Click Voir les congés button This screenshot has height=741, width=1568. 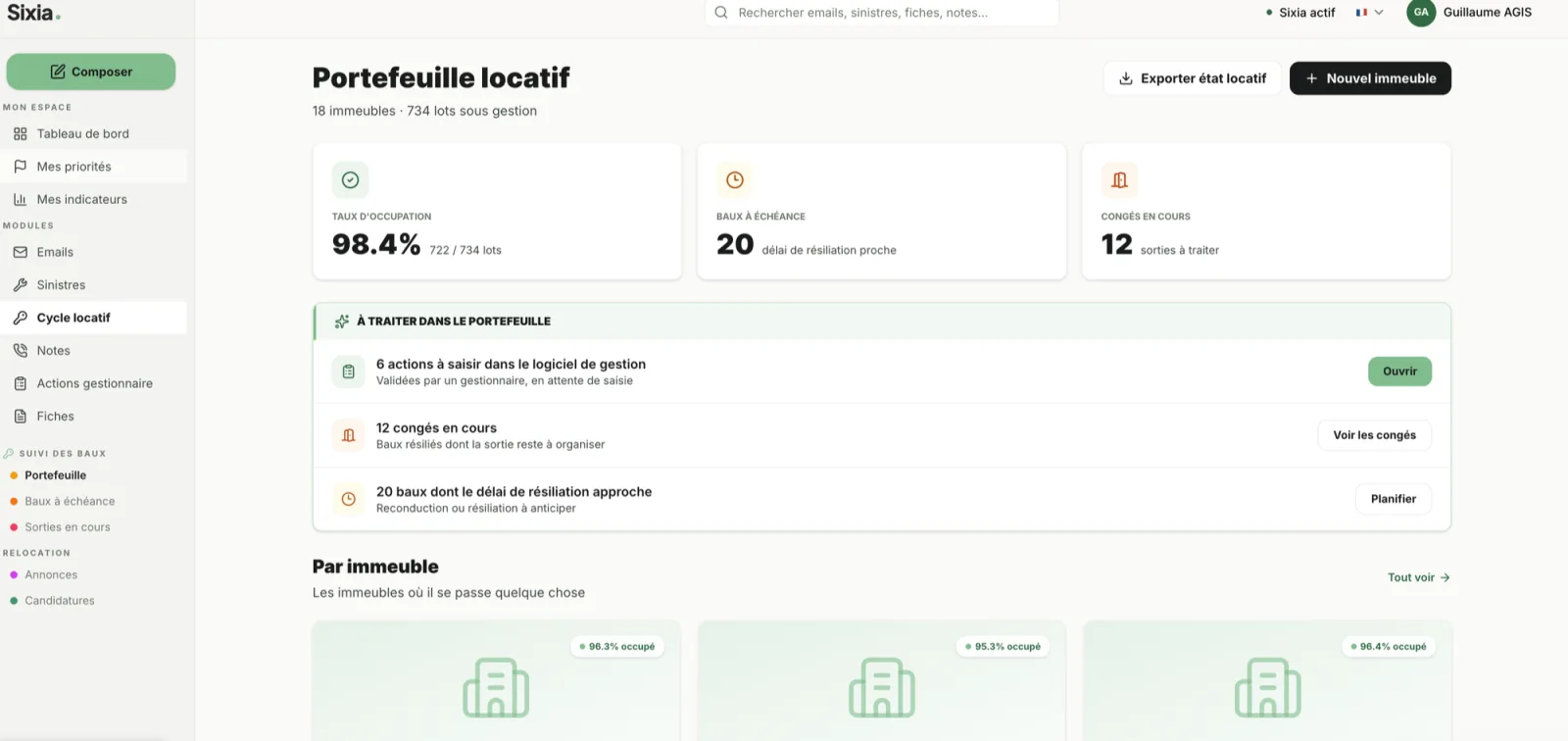click(x=1374, y=435)
